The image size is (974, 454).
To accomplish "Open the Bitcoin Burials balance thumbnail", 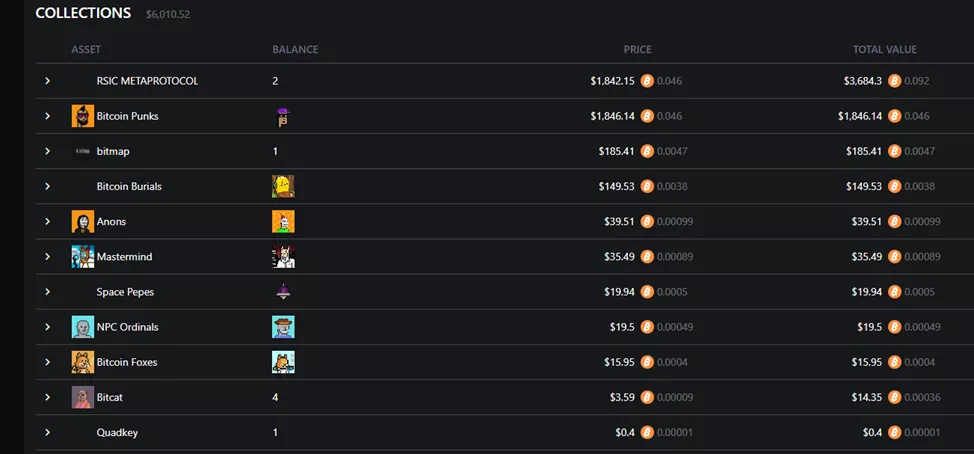I will [x=283, y=186].
